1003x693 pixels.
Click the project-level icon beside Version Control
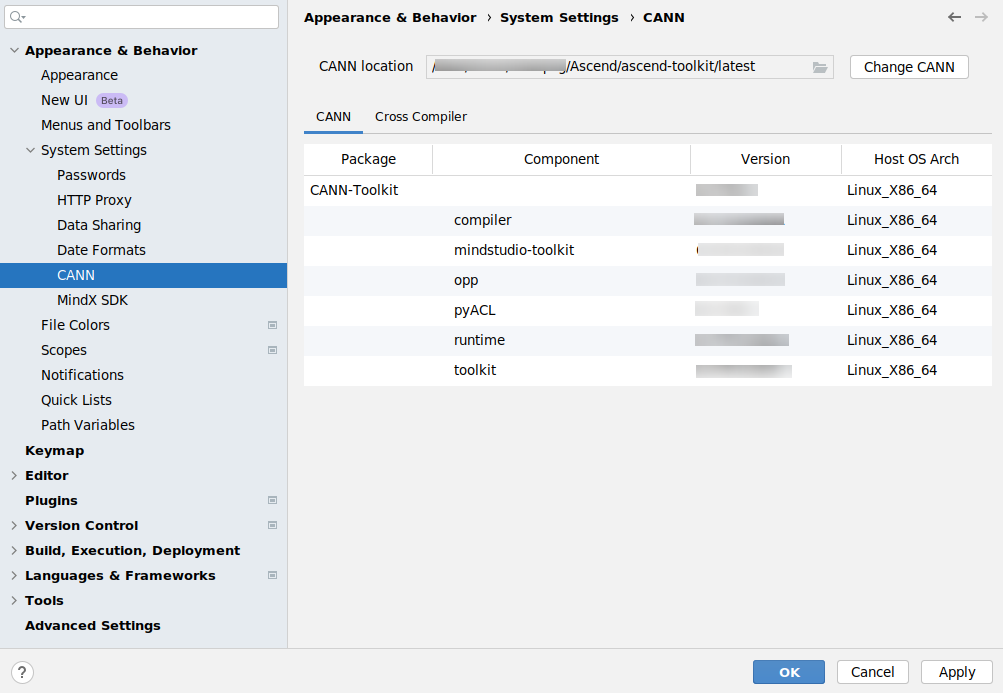[272, 525]
